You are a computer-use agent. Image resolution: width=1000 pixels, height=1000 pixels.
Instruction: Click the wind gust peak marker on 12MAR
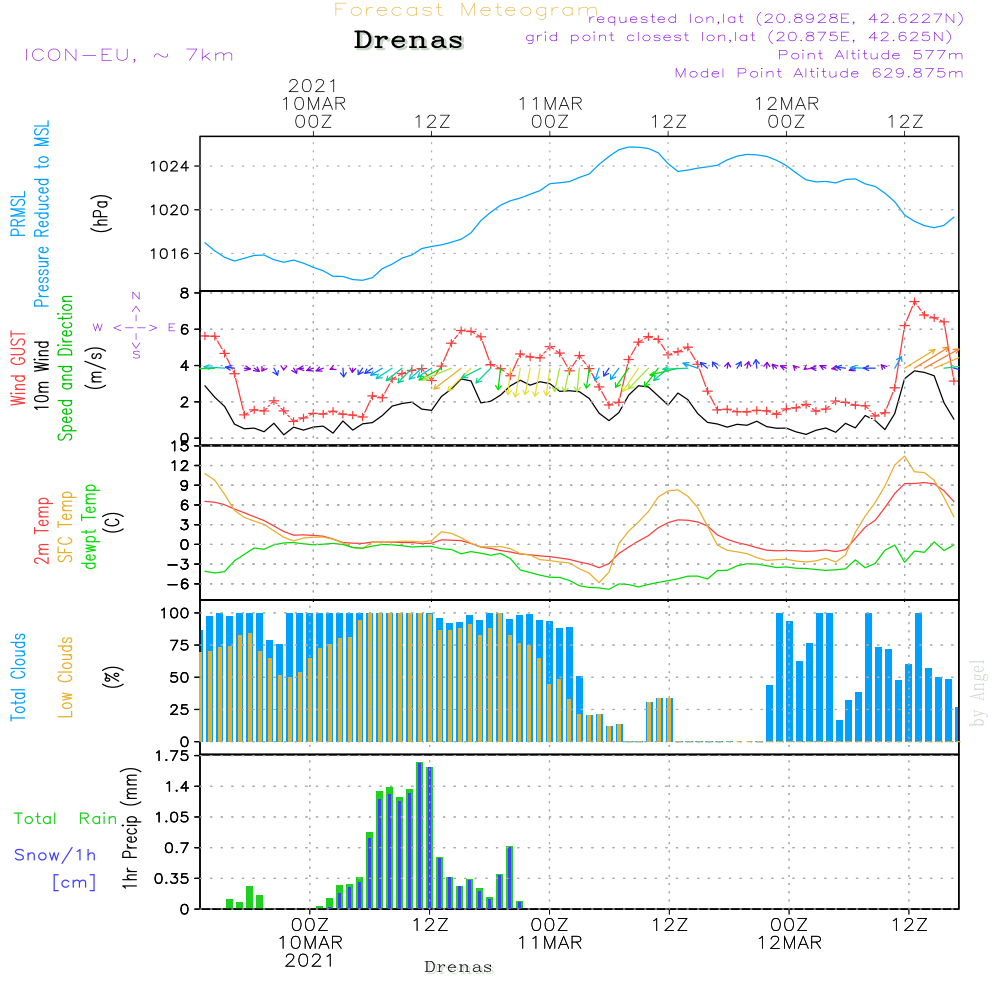(x=915, y=302)
